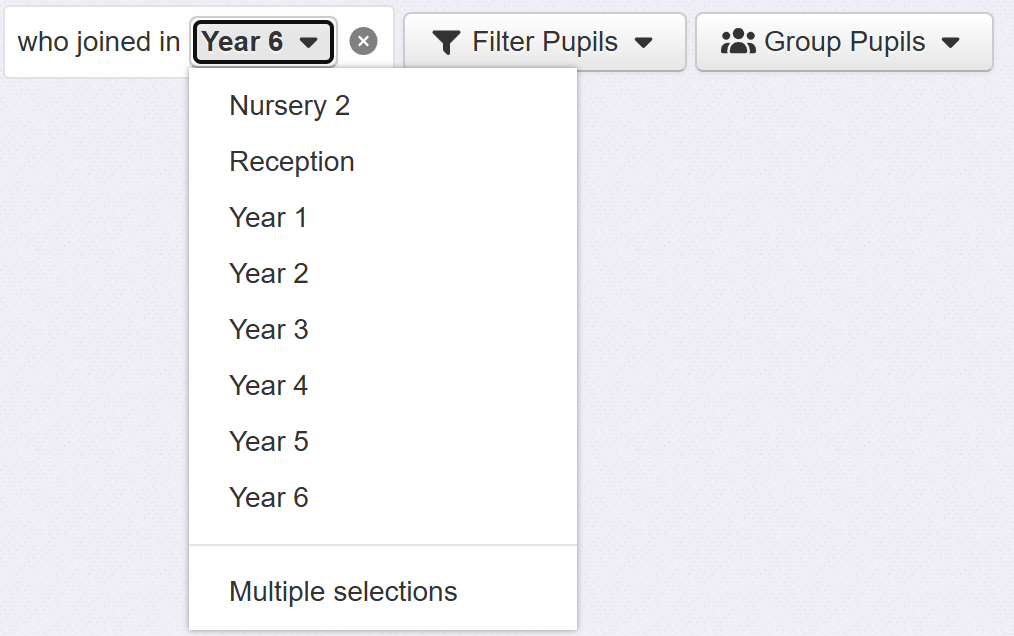Click the people icon on Group Pupils

pos(738,42)
